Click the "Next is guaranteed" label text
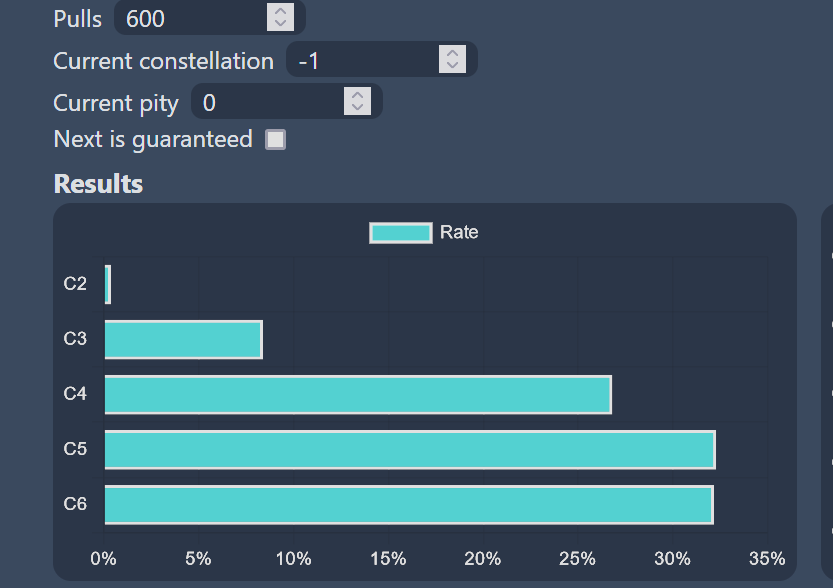 153,140
